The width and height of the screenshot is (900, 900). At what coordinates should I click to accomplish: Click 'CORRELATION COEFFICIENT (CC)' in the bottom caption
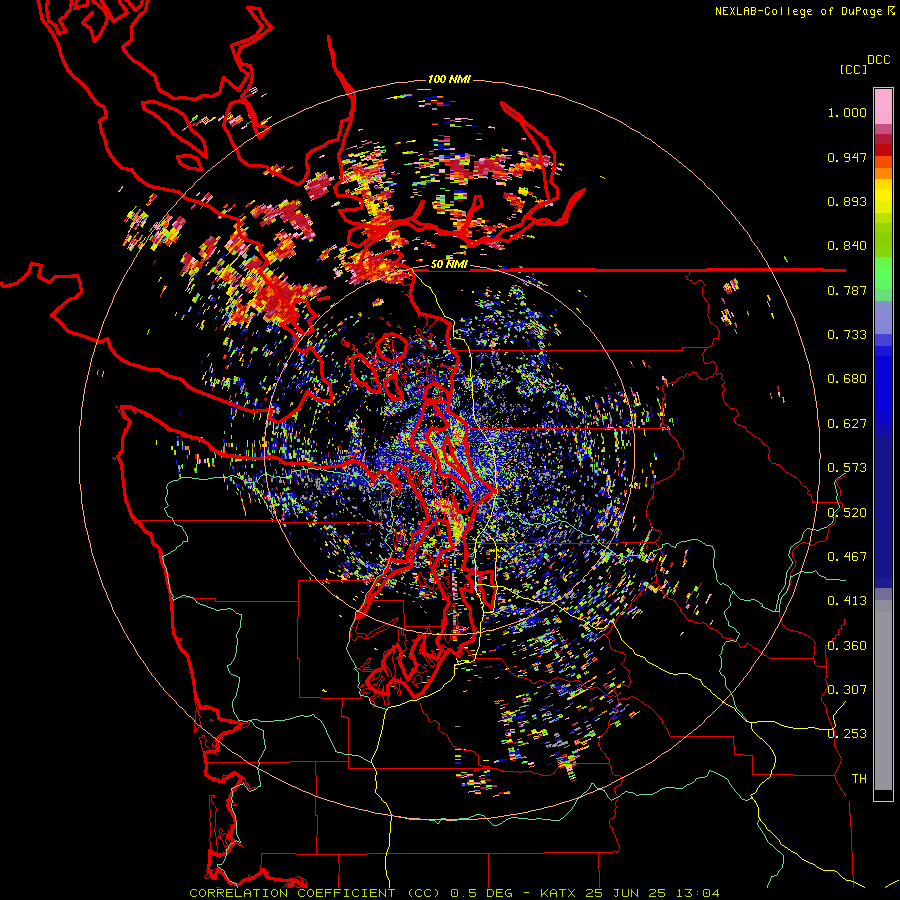(x=315, y=893)
